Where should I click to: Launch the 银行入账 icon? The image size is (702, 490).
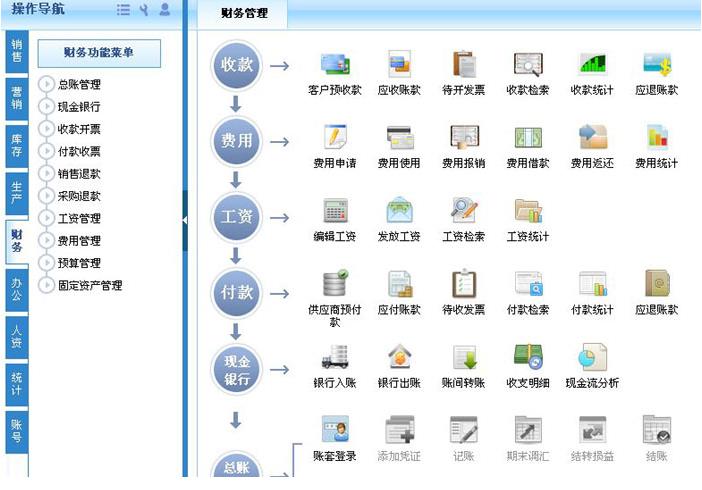[334, 357]
